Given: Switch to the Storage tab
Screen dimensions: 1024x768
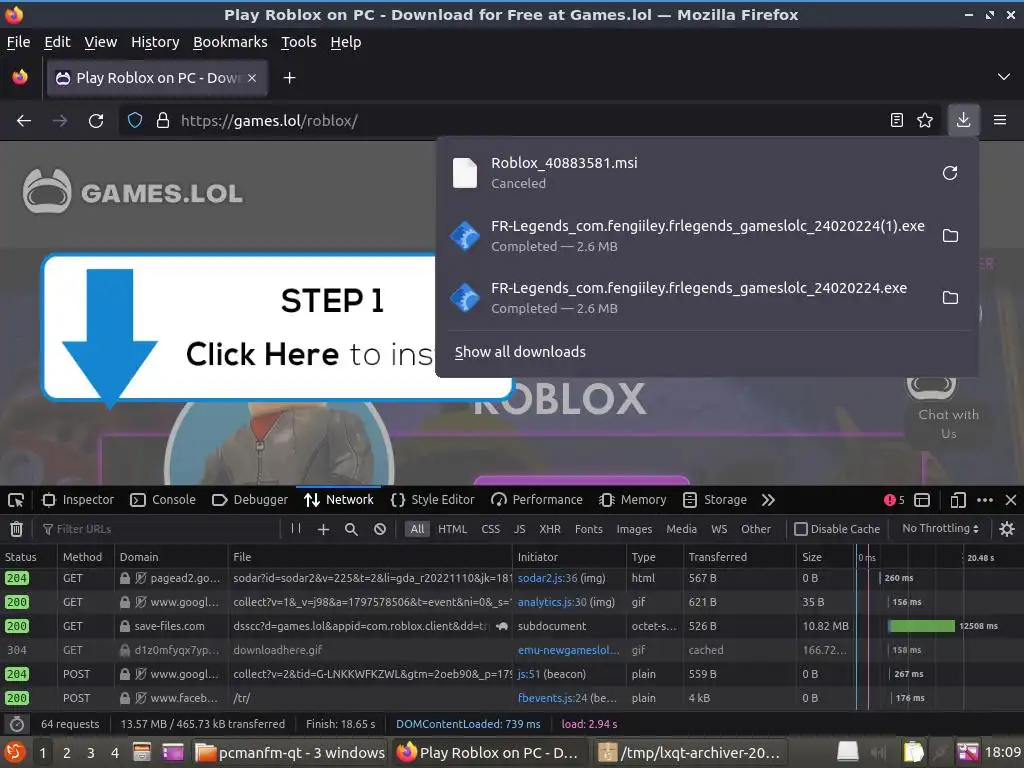Looking at the screenshot, I should pyautogui.click(x=715, y=500).
